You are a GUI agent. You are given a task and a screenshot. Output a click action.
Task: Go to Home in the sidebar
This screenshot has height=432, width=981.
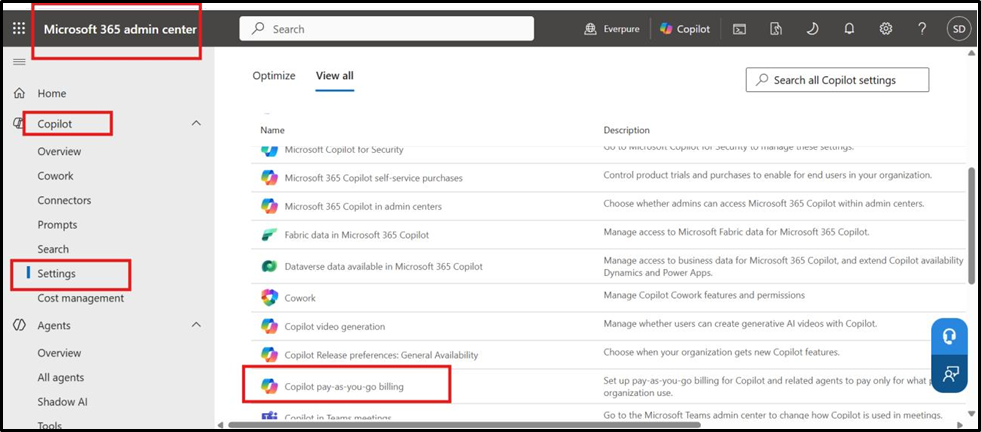(52, 93)
